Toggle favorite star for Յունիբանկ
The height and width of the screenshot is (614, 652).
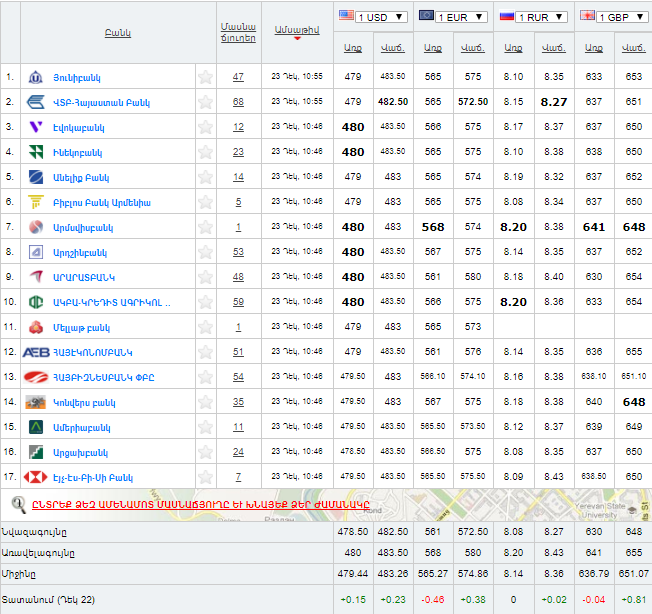tap(205, 77)
